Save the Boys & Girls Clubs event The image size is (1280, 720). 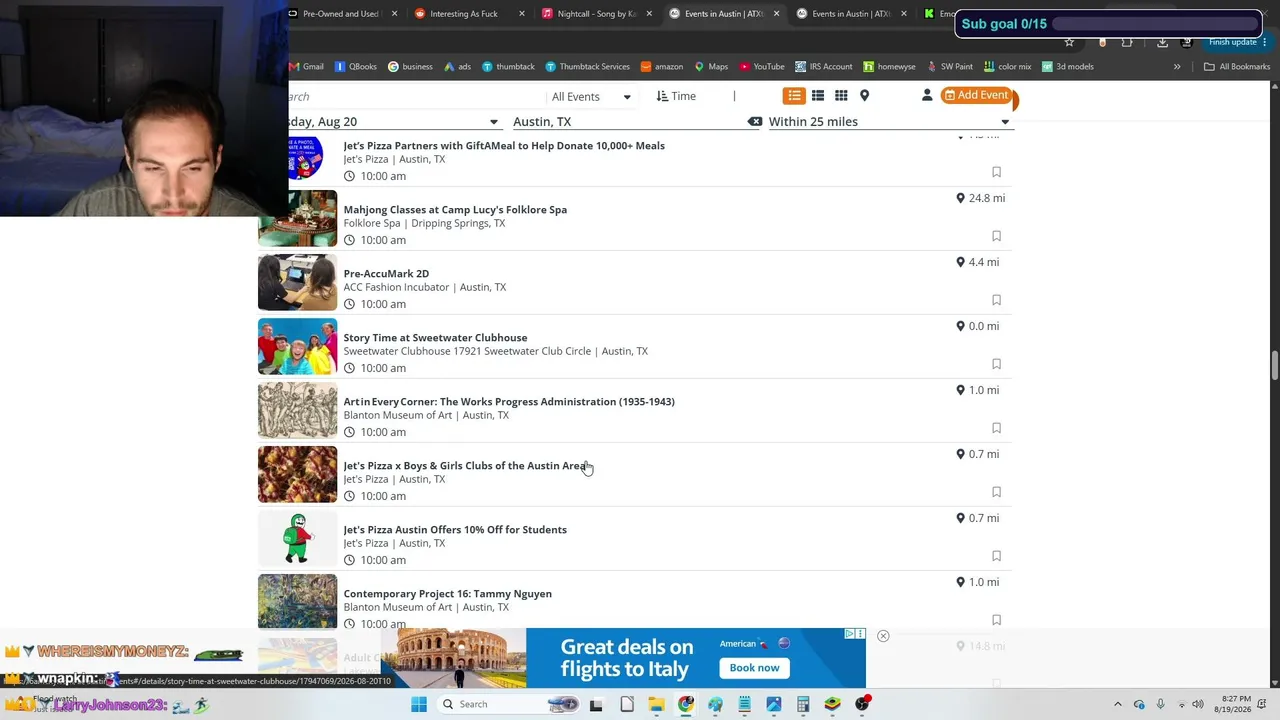tap(996, 492)
